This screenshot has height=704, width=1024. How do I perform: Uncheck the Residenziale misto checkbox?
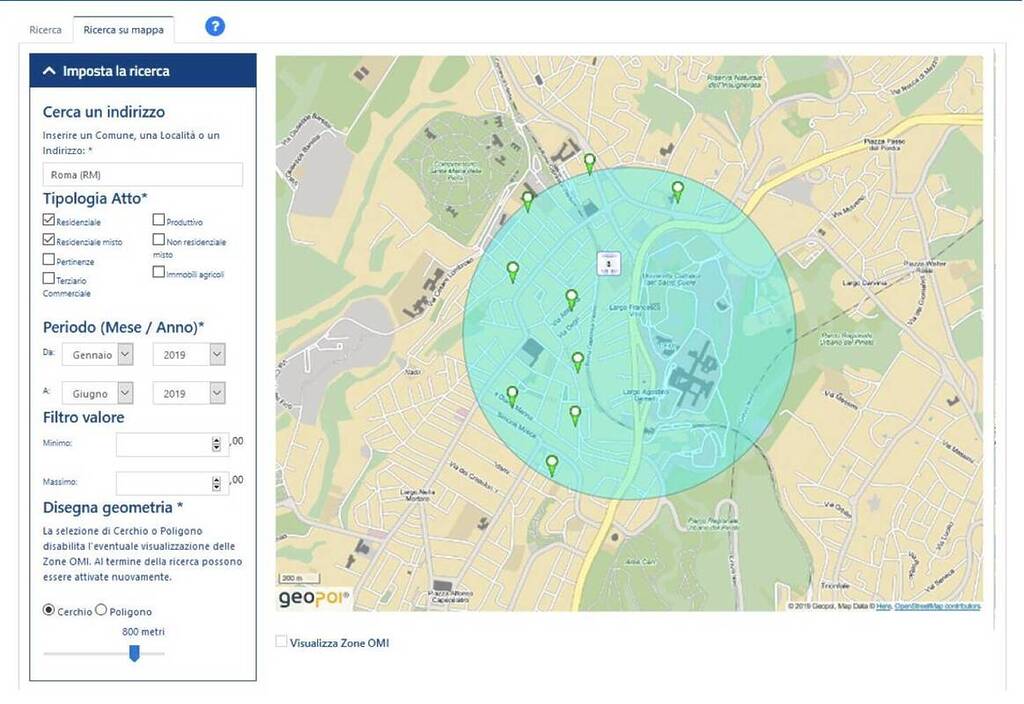(x=48, y=239)
